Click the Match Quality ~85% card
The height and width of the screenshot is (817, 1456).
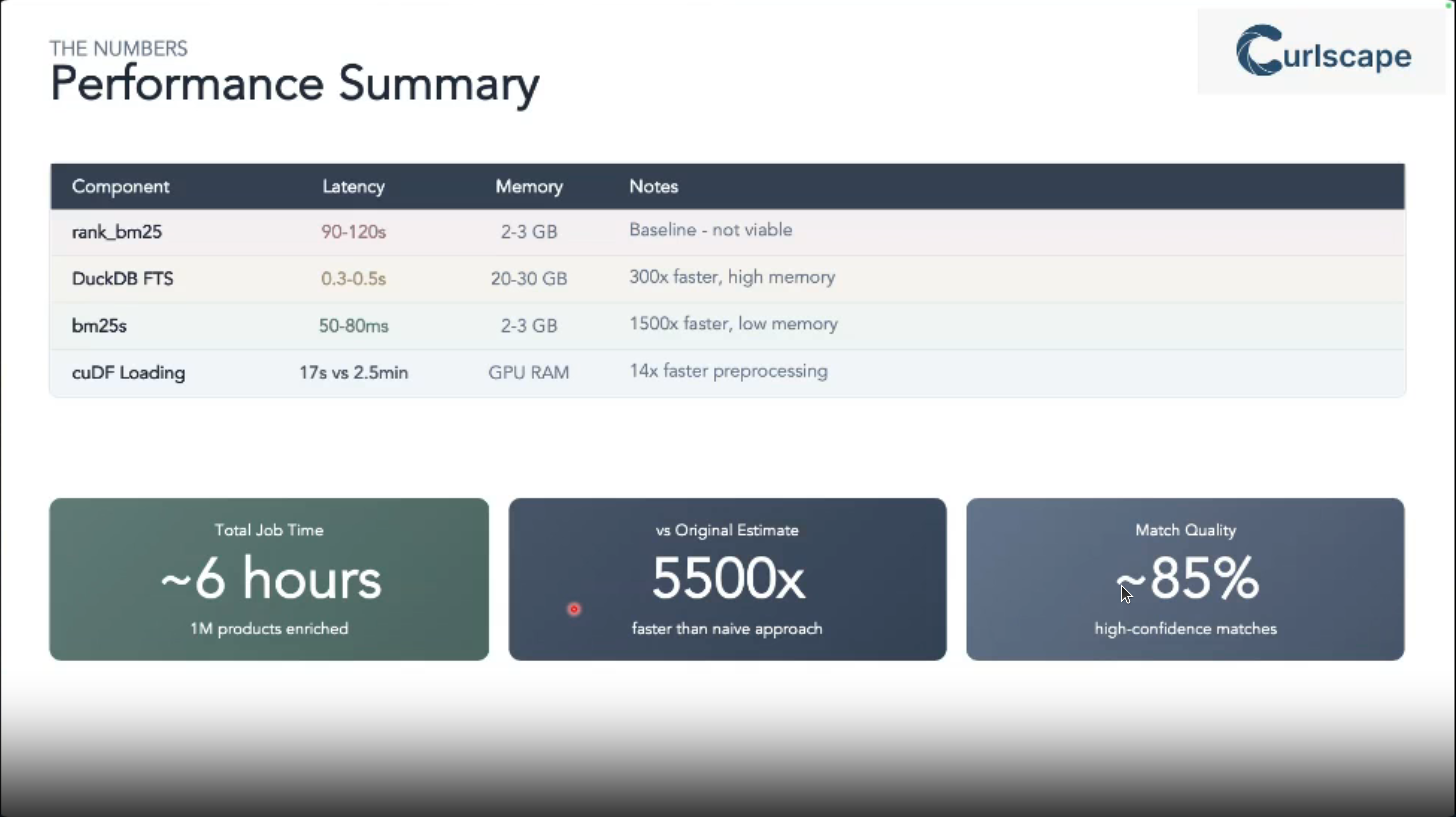(x=1185, y=579)
